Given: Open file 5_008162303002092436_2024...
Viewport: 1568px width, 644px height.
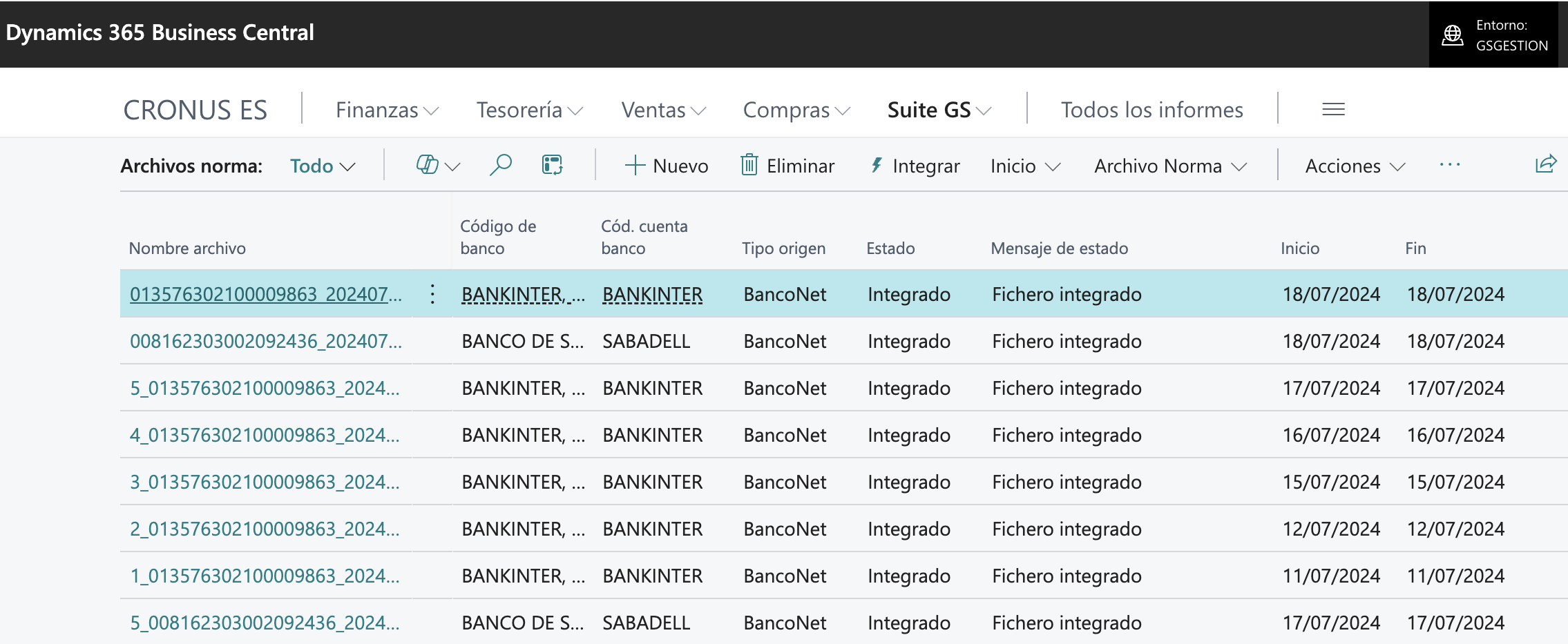Looking at the screenshot, I should coord(265,623).
